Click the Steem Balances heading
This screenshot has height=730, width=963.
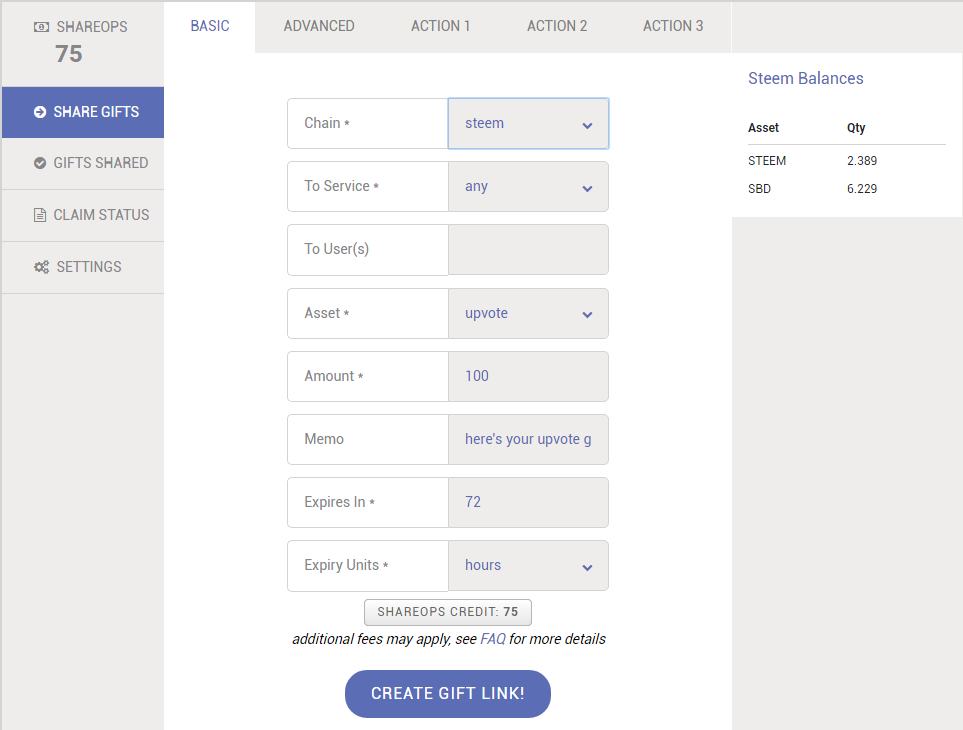point(806,79)
